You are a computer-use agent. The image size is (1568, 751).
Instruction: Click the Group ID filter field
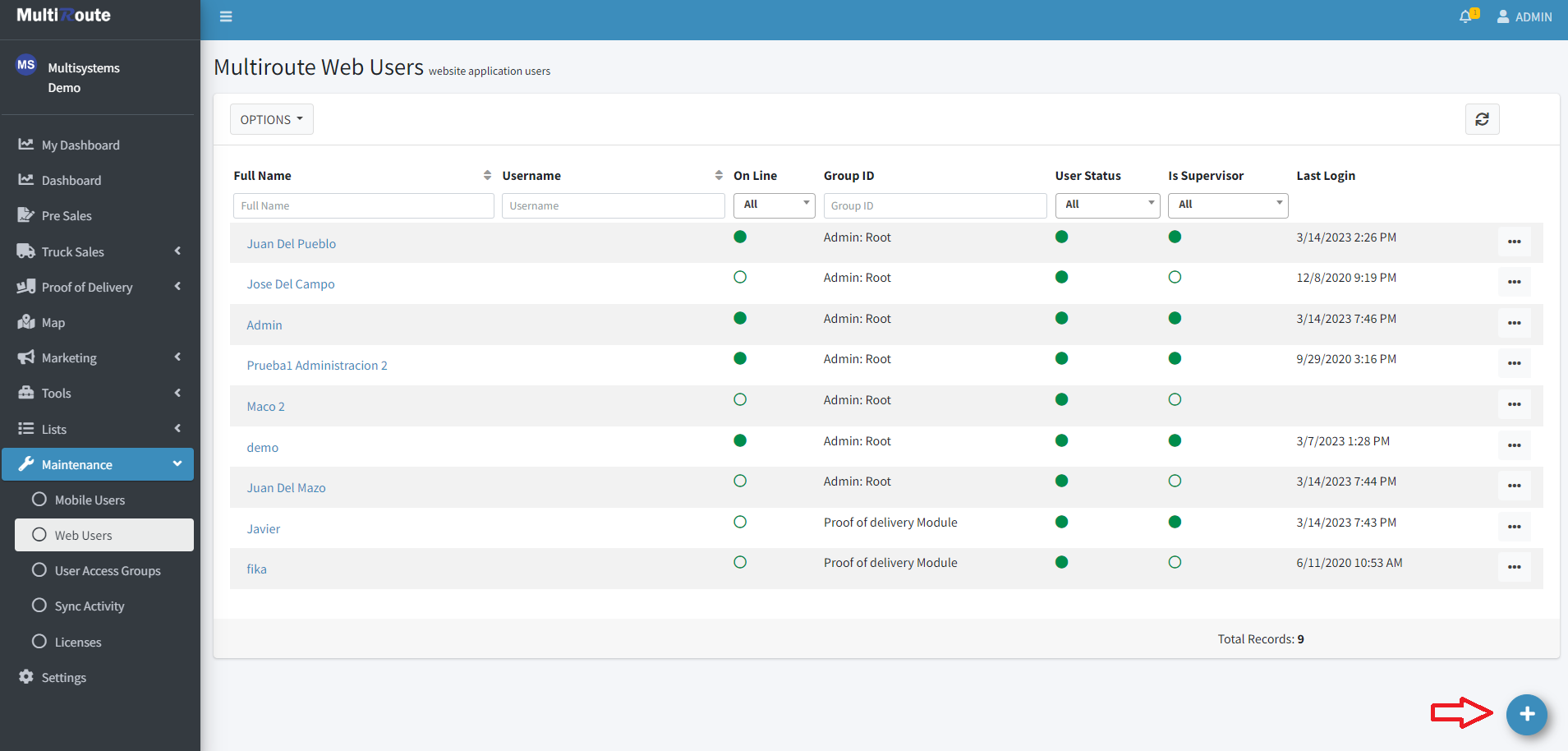(x=934, y=205)
